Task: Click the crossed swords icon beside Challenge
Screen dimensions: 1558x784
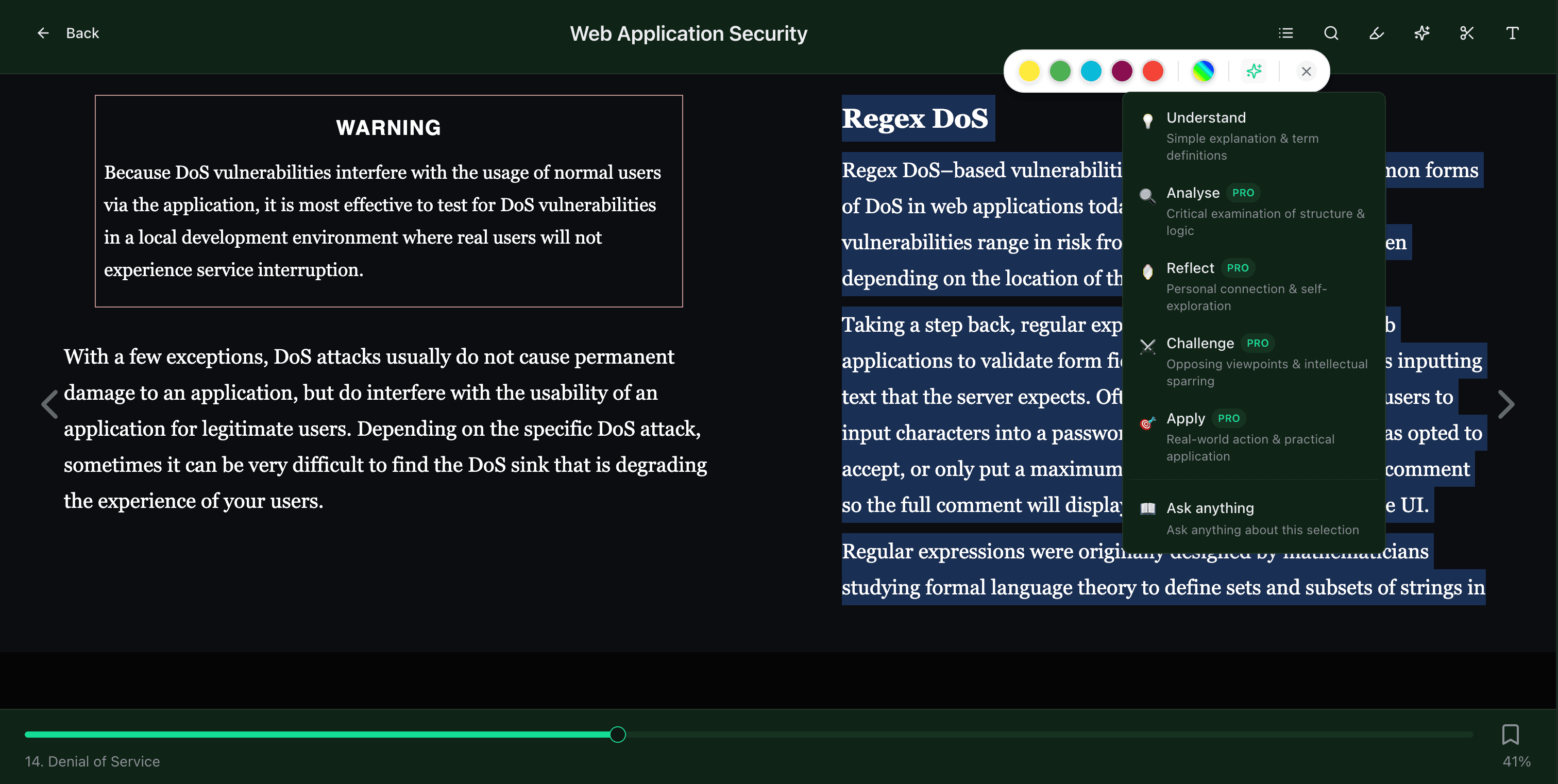Action: coord(1147,346)
